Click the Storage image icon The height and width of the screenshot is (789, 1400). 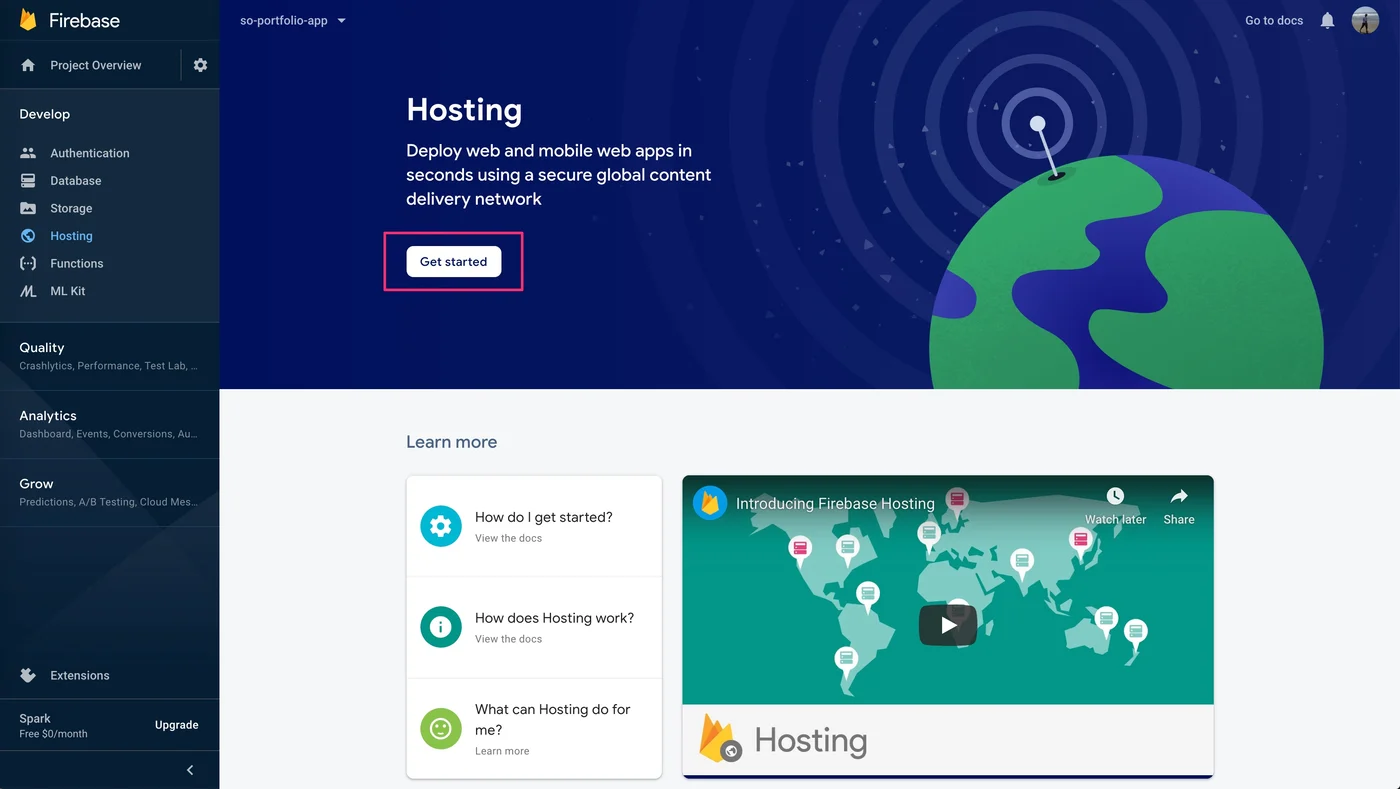28,208
